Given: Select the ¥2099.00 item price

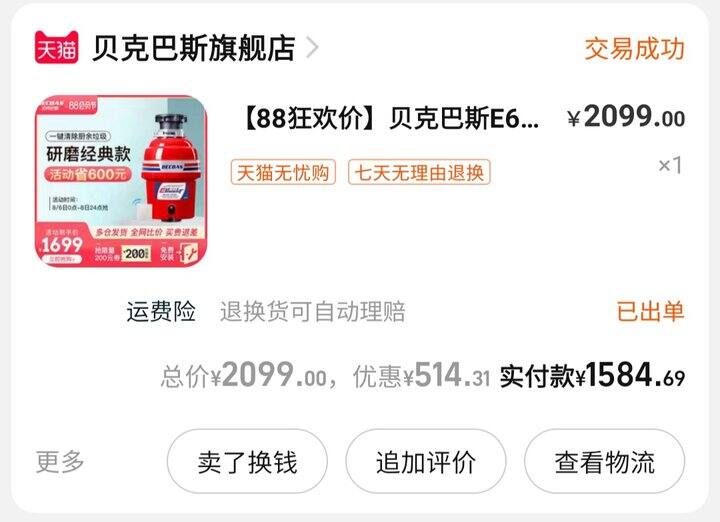Looking at the screenshot, I should click(626, 117).
